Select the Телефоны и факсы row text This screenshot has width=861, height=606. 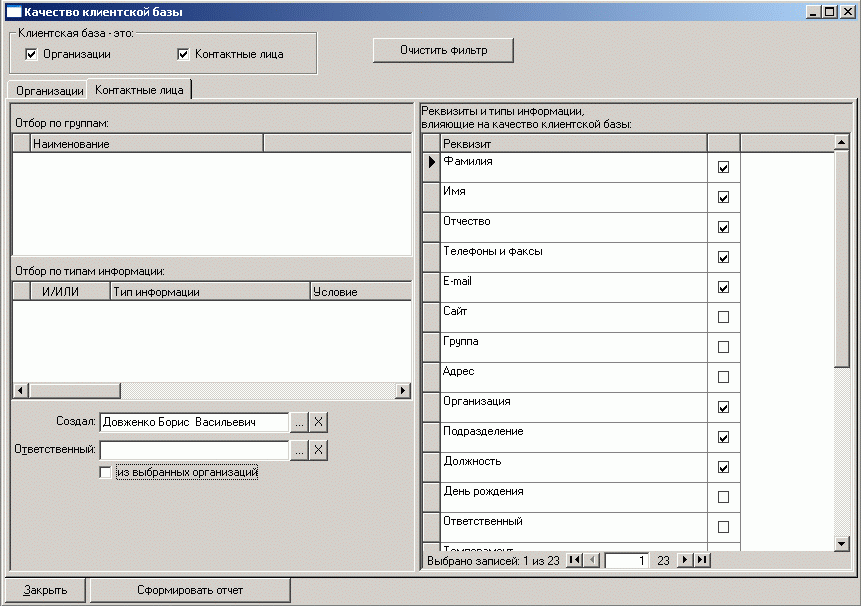[493, 251]
